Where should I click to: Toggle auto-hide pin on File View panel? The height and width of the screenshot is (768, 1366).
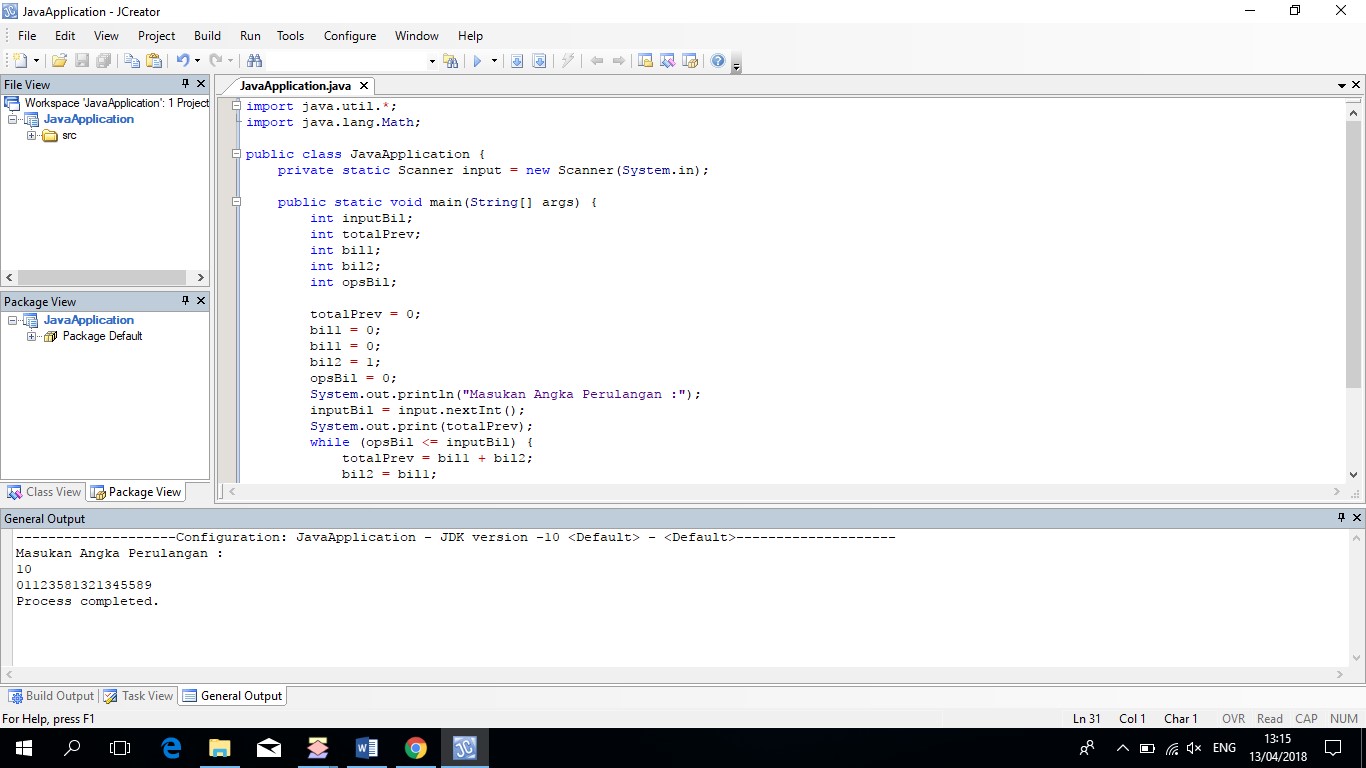point(185,84)
